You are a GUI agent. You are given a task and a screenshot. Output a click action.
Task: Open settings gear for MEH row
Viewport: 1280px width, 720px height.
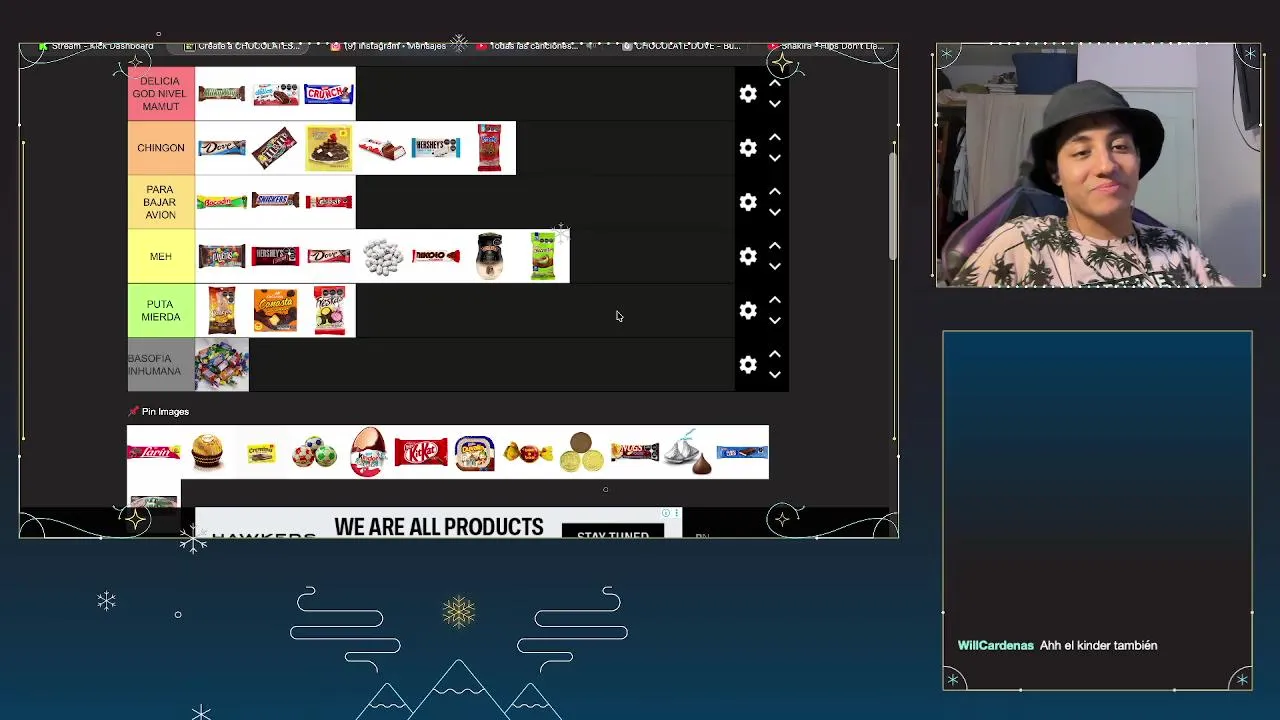(x=748, y=256)
